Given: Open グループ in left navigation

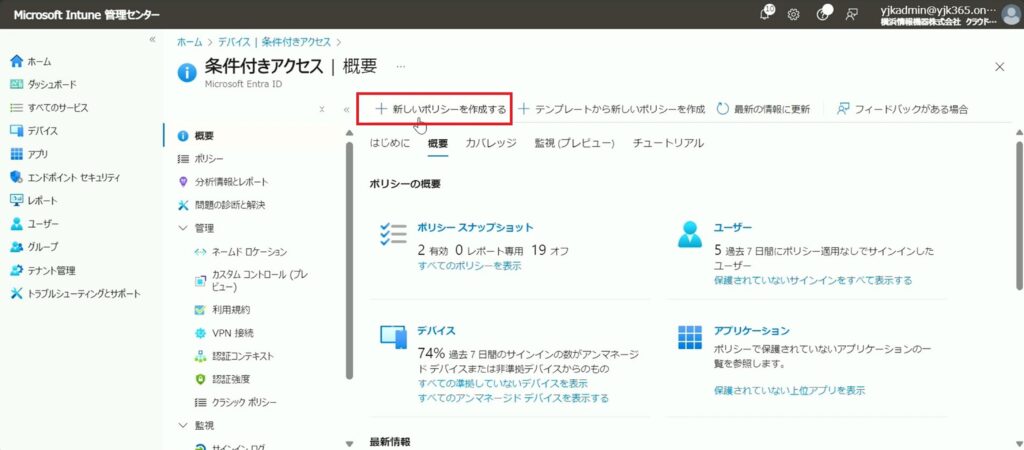Looking at the screenshot, I should (x=34, y=247).
